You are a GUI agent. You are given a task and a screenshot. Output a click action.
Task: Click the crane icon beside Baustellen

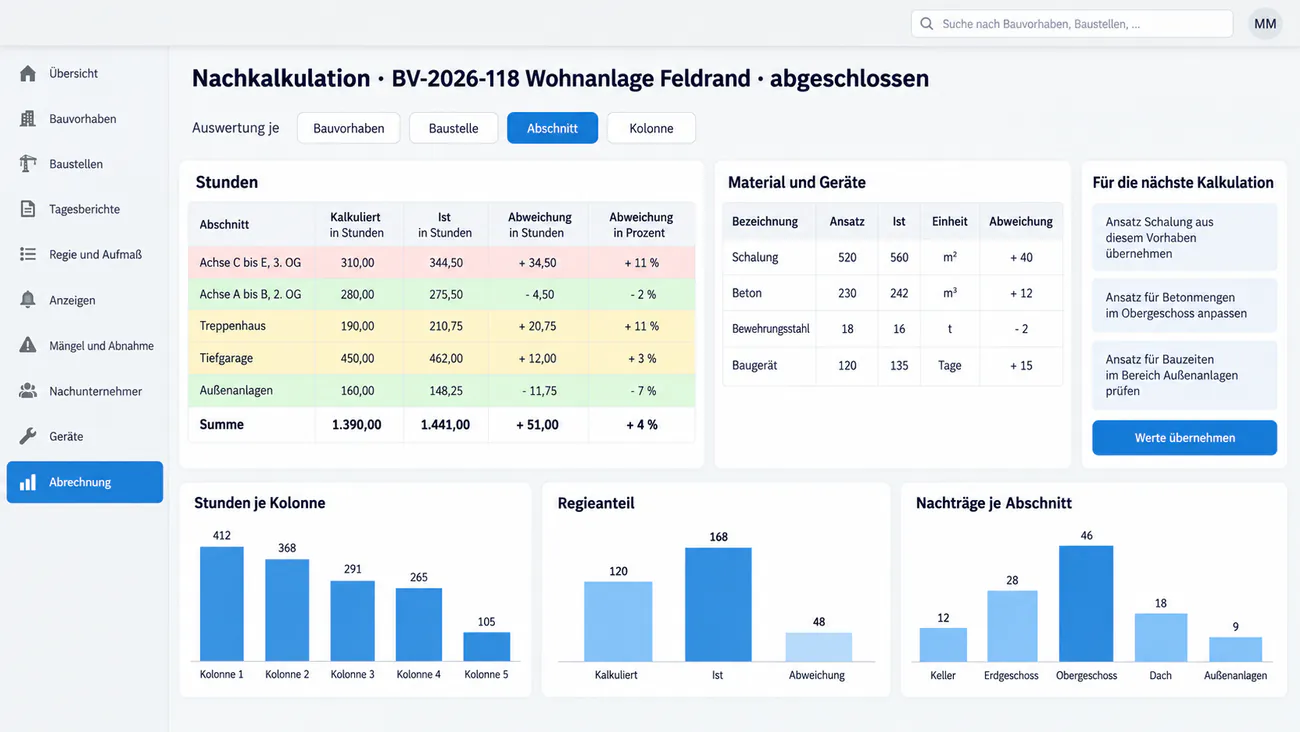[x=28, y=164]
